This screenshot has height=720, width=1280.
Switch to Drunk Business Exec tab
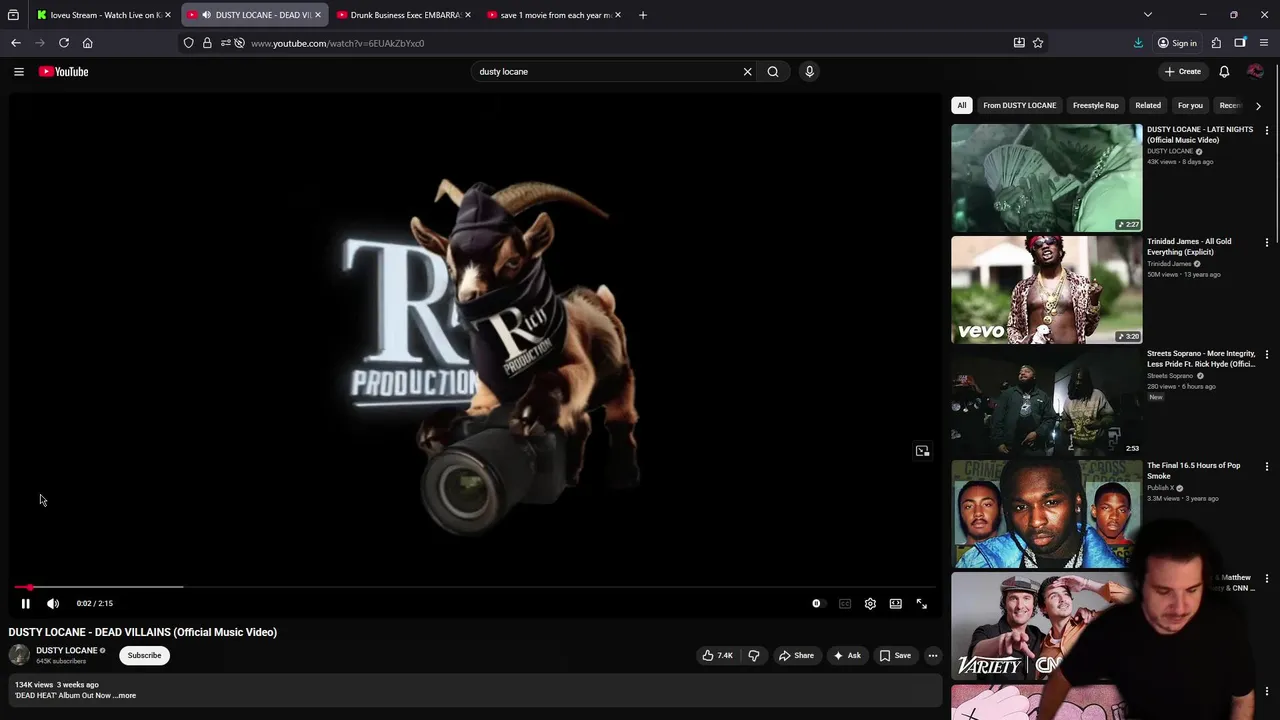[x=405, y=15]
